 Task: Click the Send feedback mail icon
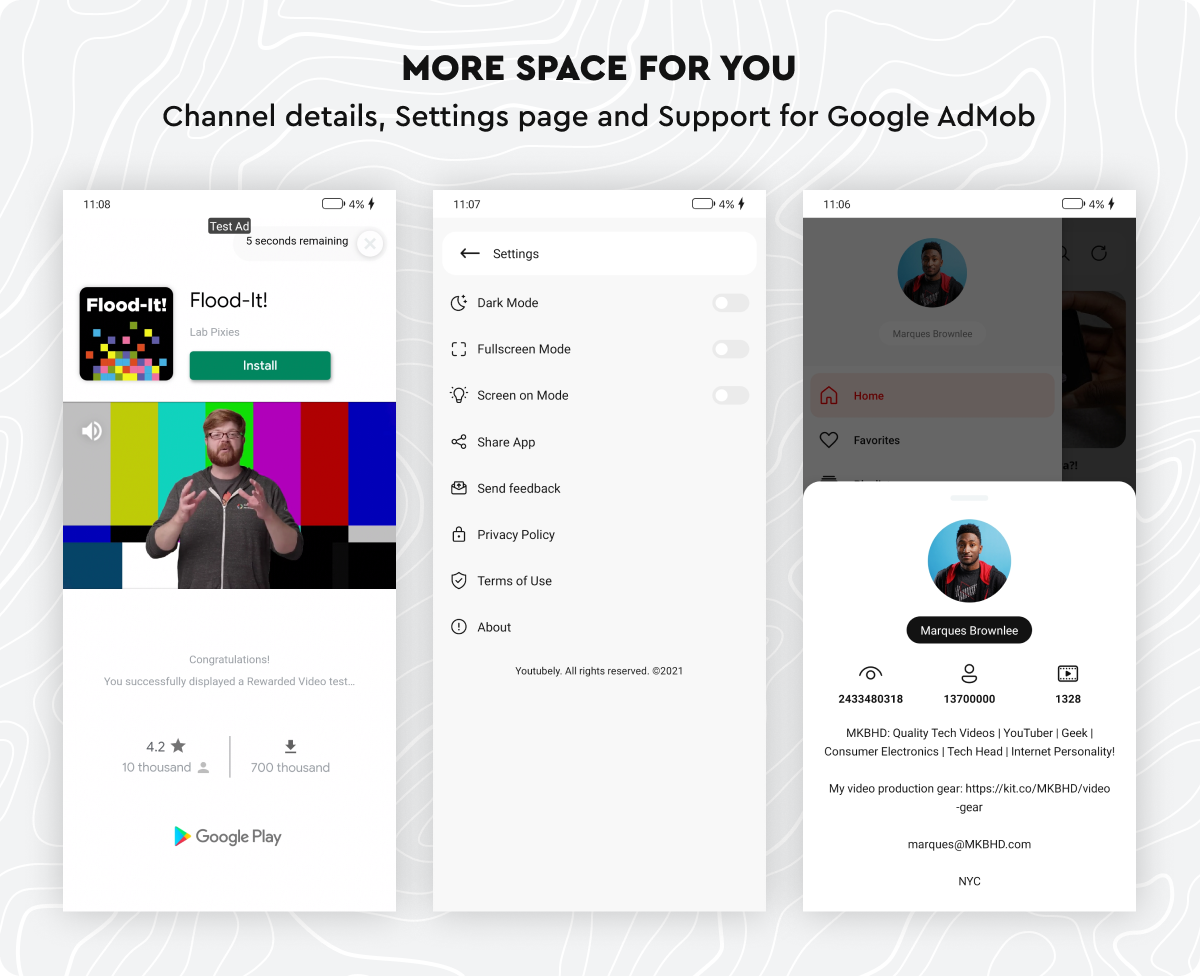(x=459, y=488)
